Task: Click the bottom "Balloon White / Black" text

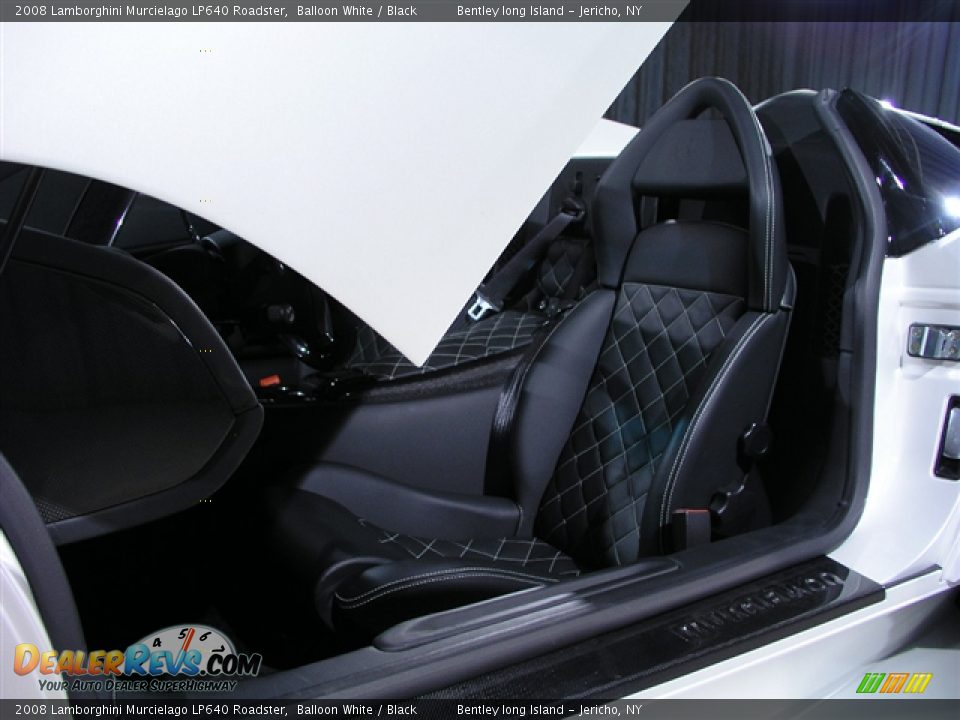Action: pyautogui.click(x=357, y=710)
